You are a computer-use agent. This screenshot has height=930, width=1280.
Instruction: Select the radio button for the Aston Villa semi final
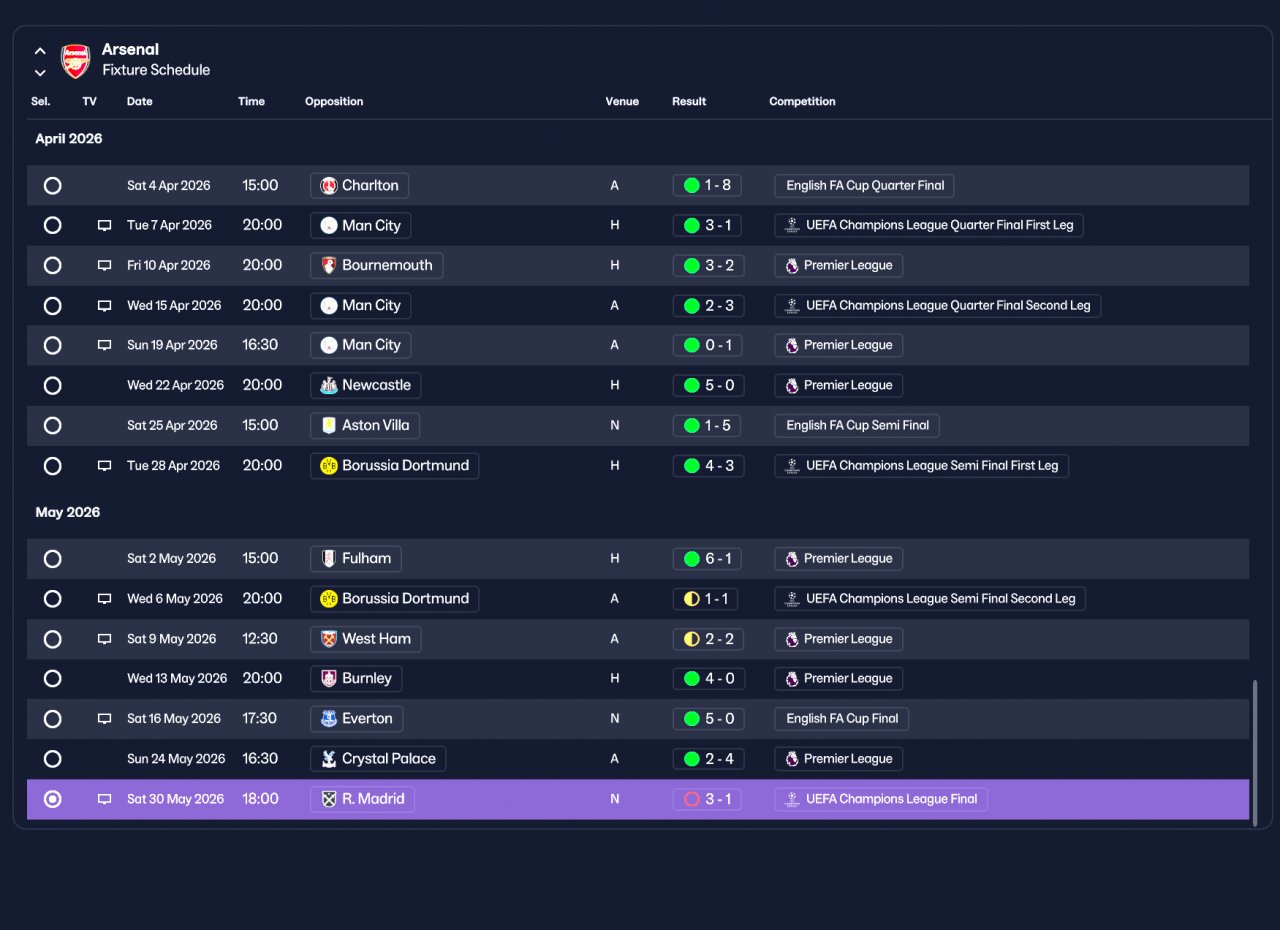pyautogui.click(x=52, y=425)
